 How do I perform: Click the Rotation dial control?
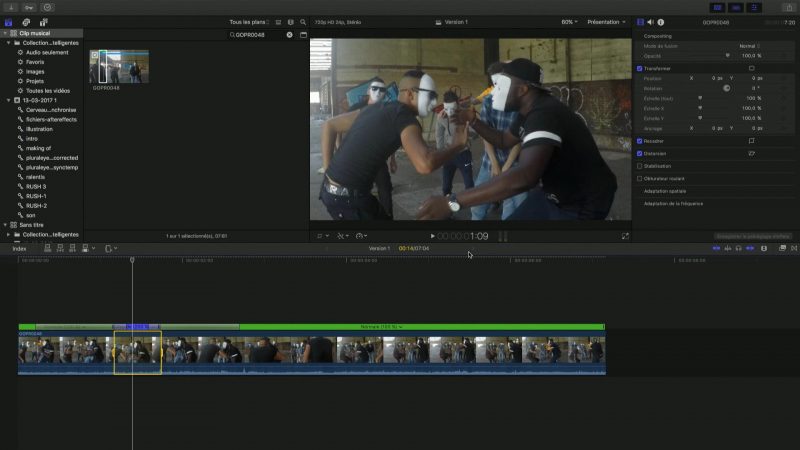[727, 88]
